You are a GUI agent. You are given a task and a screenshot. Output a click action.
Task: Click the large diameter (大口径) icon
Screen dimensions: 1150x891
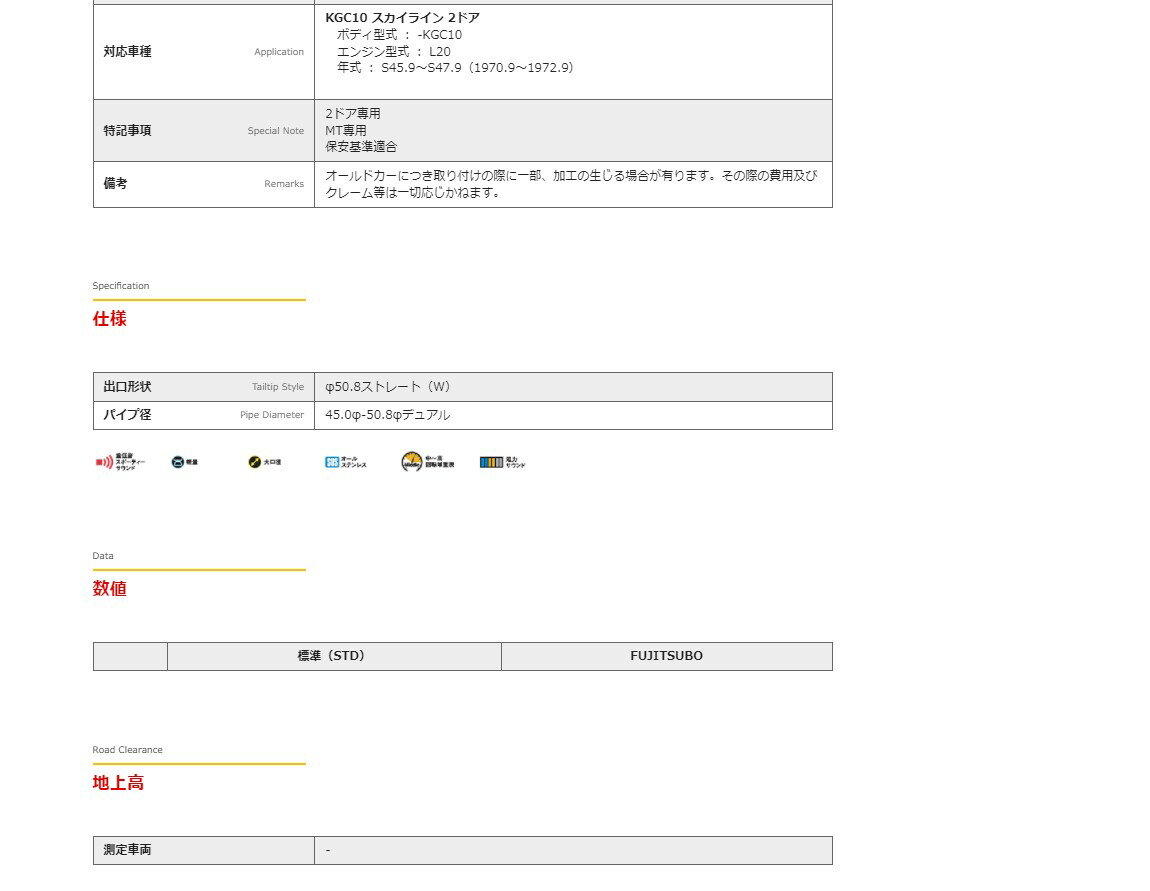pyautogui.click(x=265, y=462)
